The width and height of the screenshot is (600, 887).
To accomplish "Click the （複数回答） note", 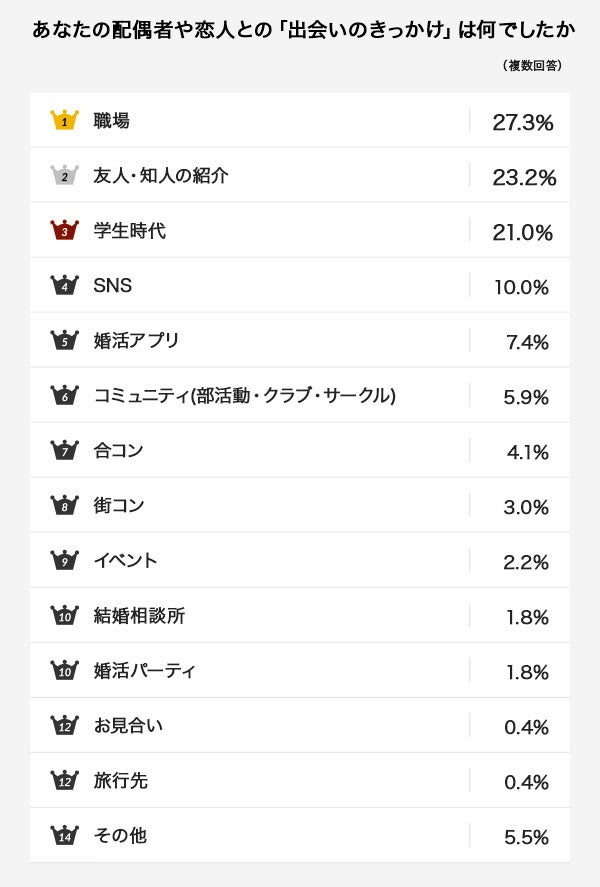I will point(531,66).
